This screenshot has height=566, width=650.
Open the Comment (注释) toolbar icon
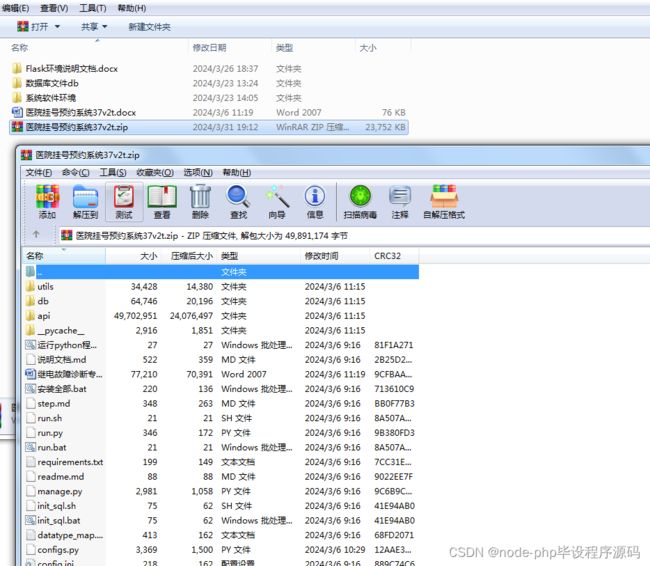[400, 202]
